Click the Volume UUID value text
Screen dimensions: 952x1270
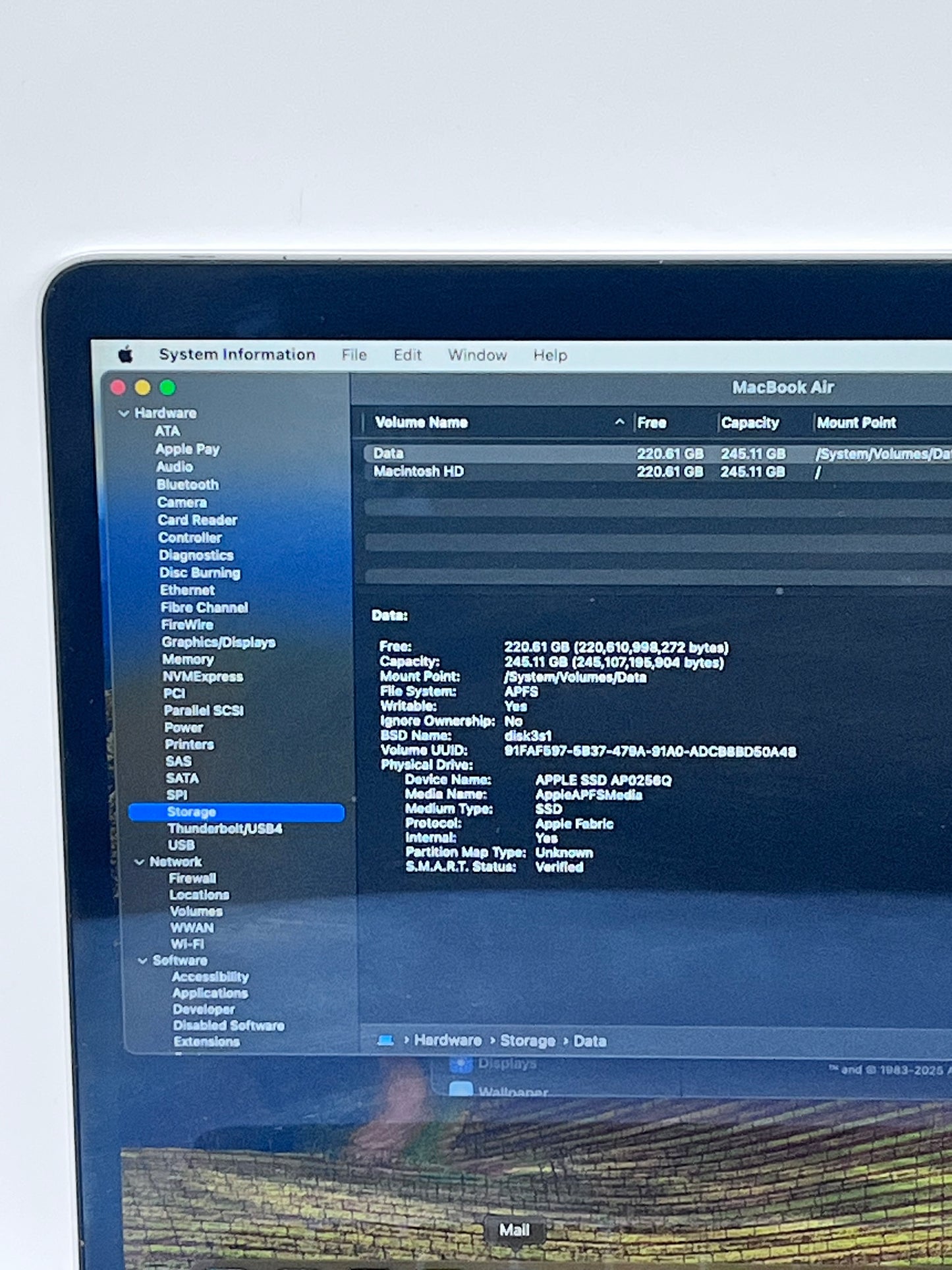click(x=650, y=752)
